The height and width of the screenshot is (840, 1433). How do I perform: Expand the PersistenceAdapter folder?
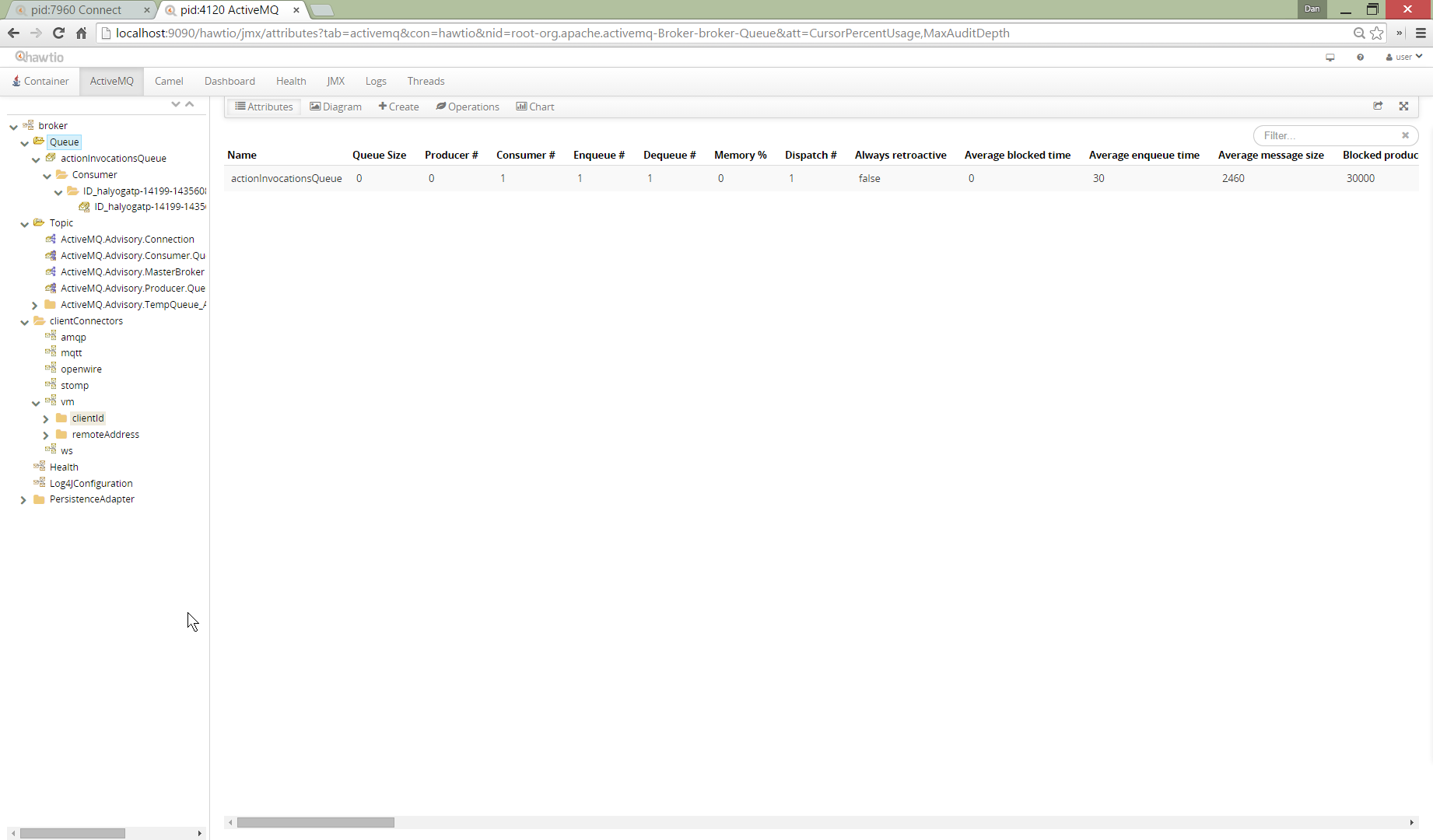pos(23,499)
